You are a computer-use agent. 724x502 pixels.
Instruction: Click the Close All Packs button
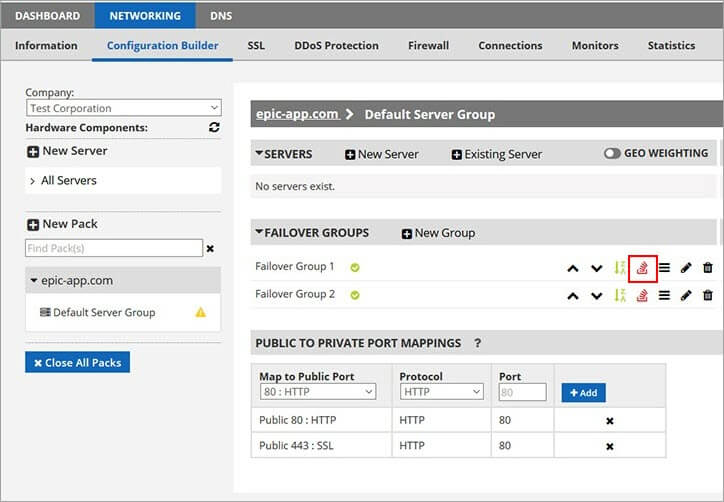tap(77, 363)
